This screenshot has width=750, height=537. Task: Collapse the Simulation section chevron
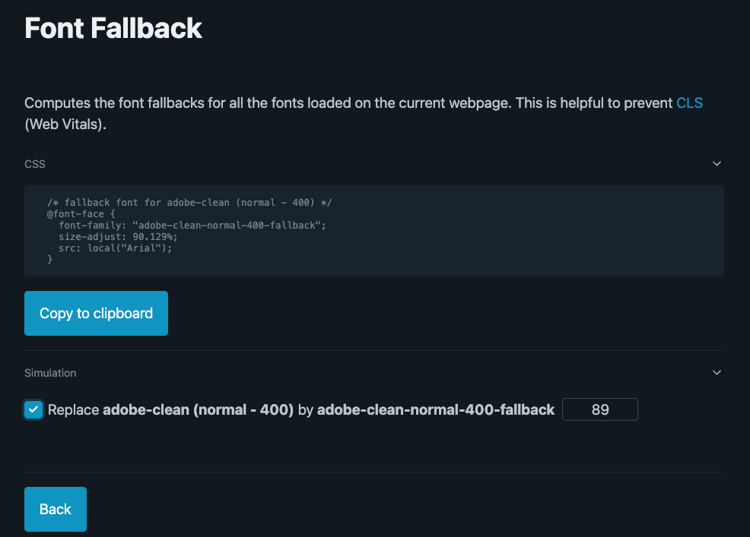[716, 373]
